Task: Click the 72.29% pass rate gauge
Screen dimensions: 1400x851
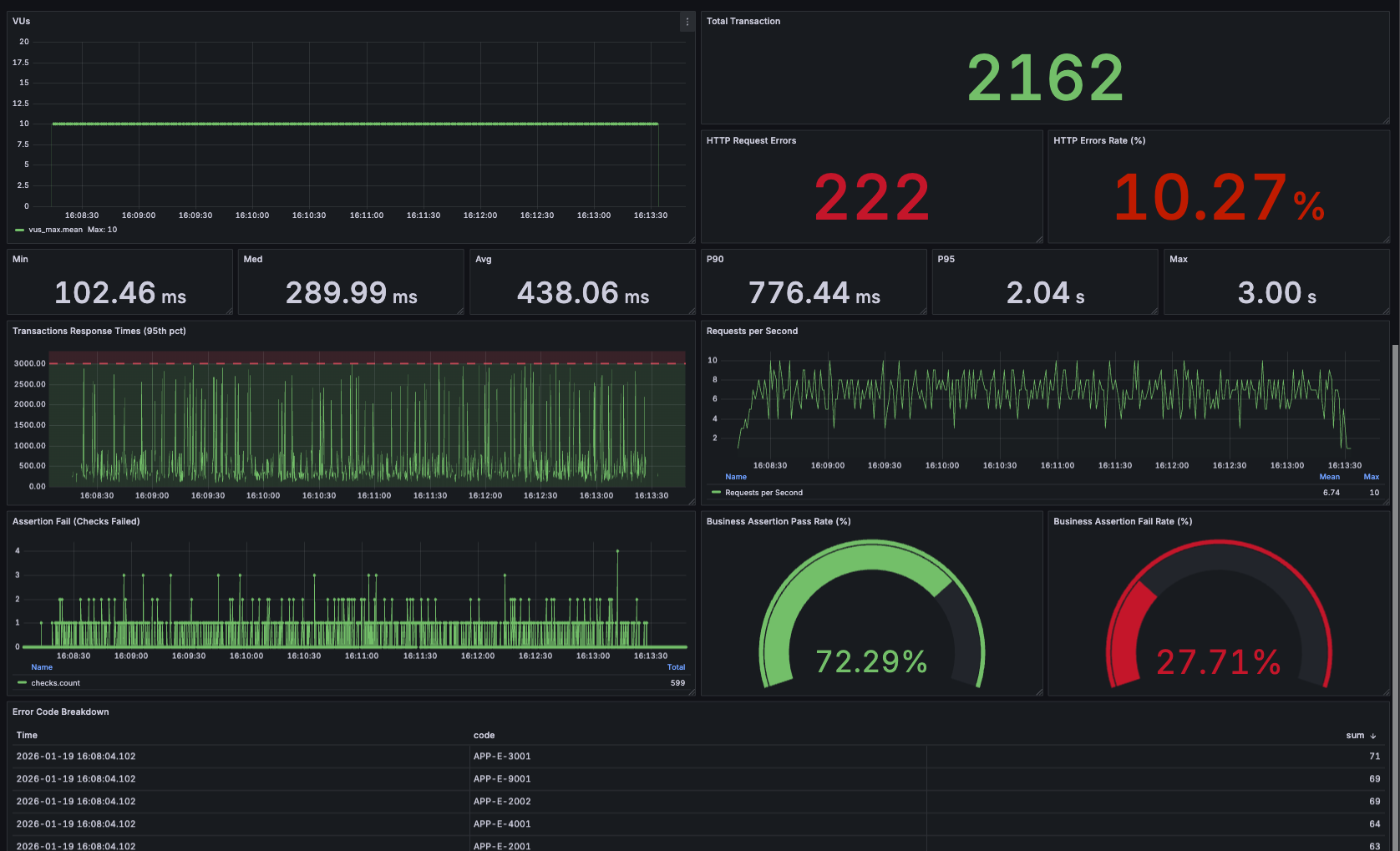Action: click(x=872, y=615)
